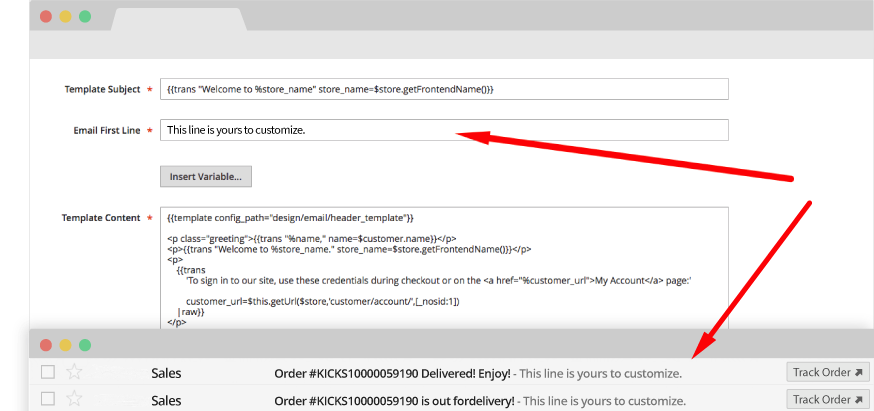Image resolution: width=874 pixels, height=411 pixels.
Task: Minimize the inbox window with yellow button
Action: 65,344
